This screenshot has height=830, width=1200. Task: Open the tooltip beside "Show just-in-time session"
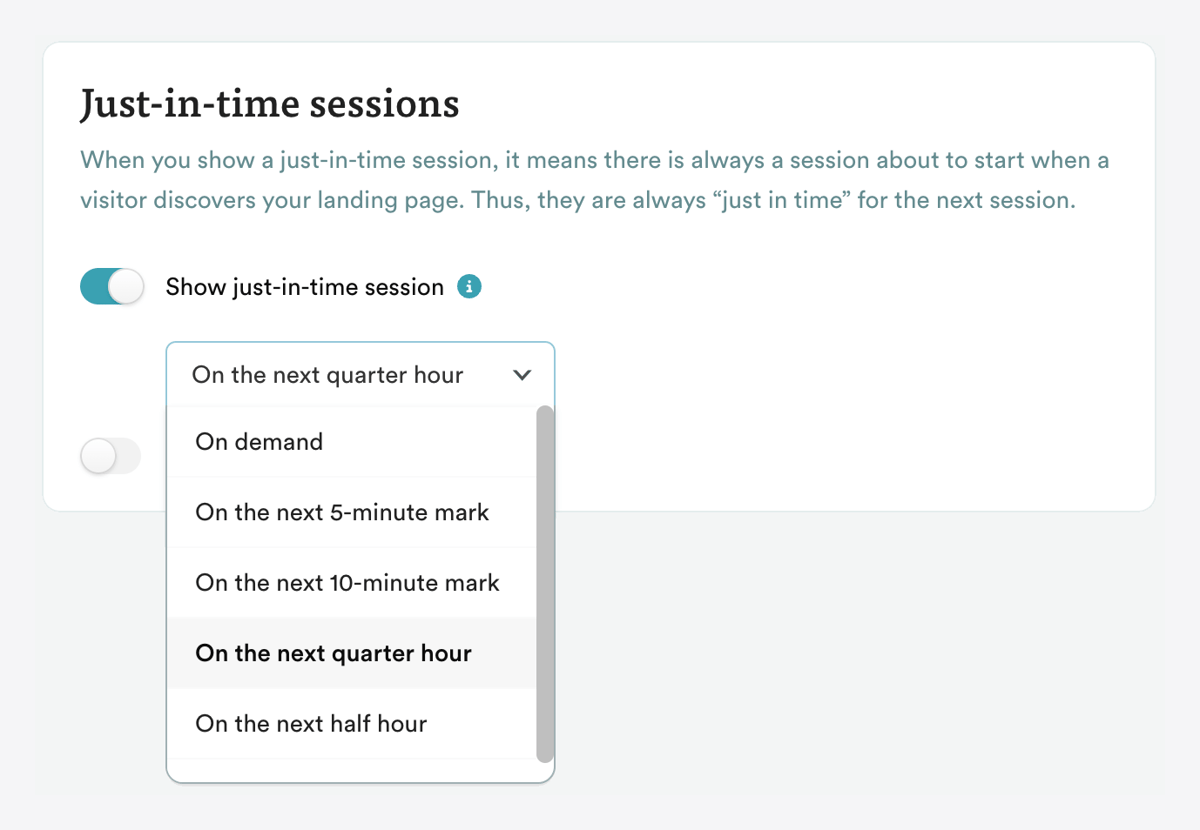click(469, 286)
